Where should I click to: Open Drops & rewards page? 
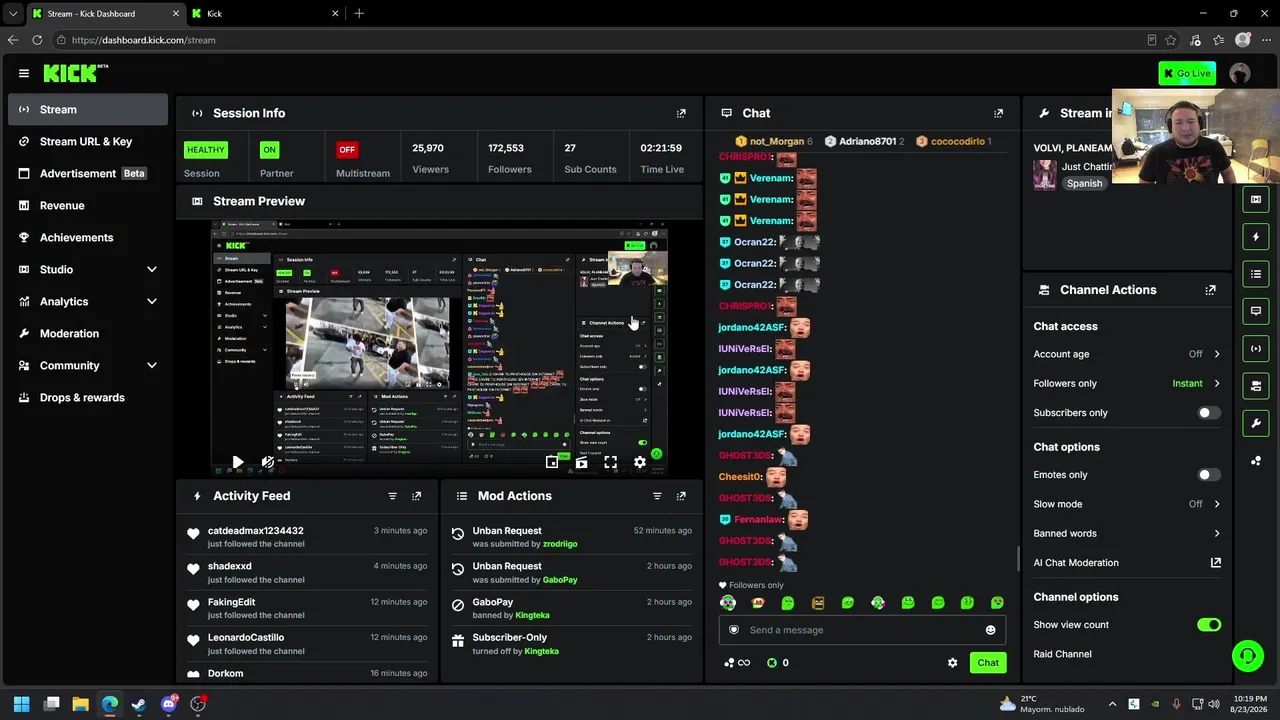(x=88, y=397)
